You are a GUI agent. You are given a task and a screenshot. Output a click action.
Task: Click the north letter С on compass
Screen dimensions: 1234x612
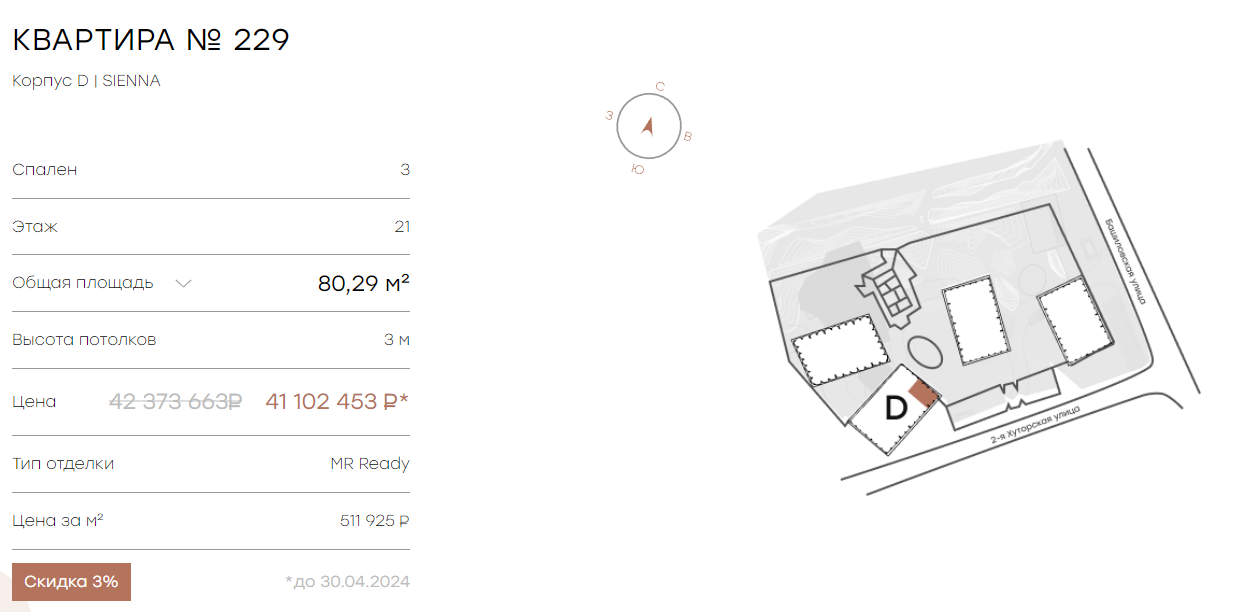(x=660, y=87)
